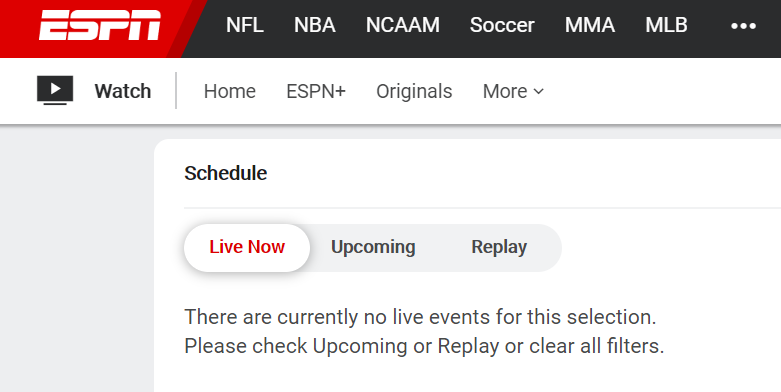Image resolution: width=781 pixels, height=392 pixels.
Task: Select the Originals tab
Action: tap(414, 91)
